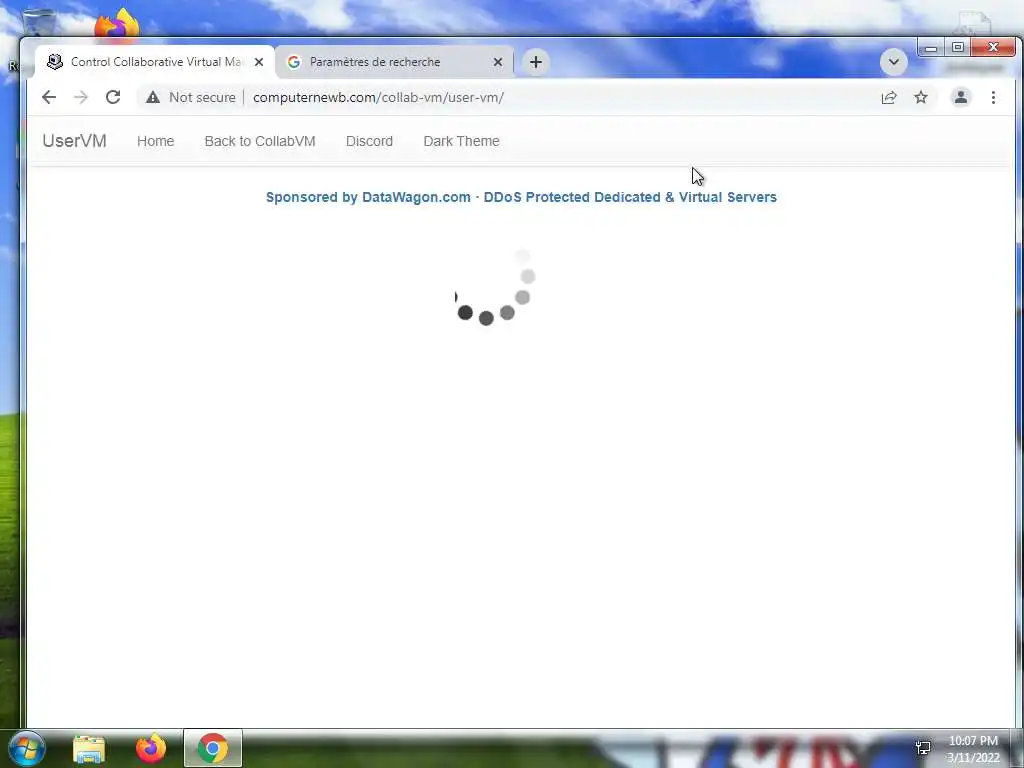Screen dimensions: 1024x768
Task: Open the Chrome profile avatar
Action: [x=961, y=97]
